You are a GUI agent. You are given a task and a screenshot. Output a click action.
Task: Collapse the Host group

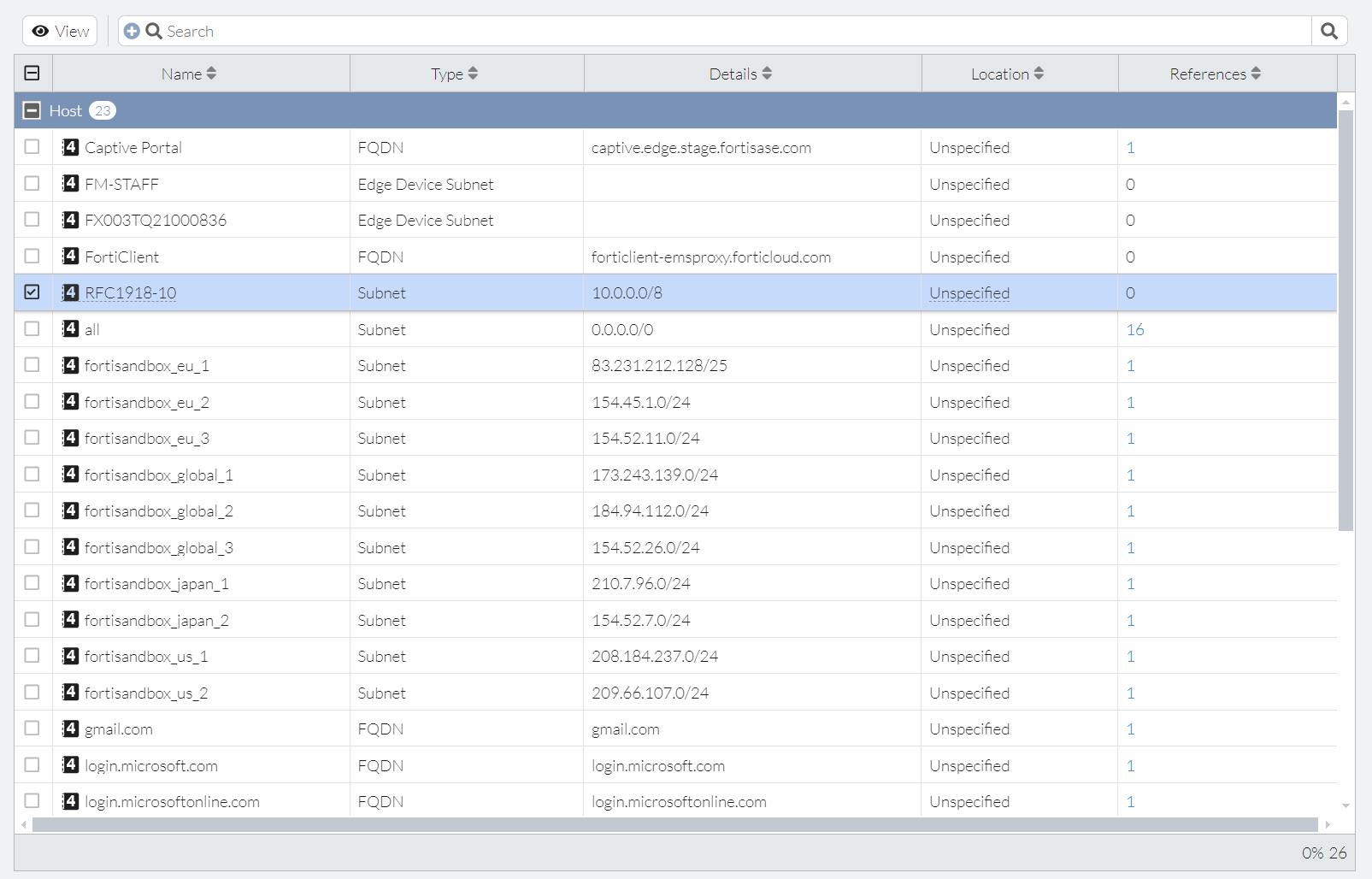click(32, 110)
